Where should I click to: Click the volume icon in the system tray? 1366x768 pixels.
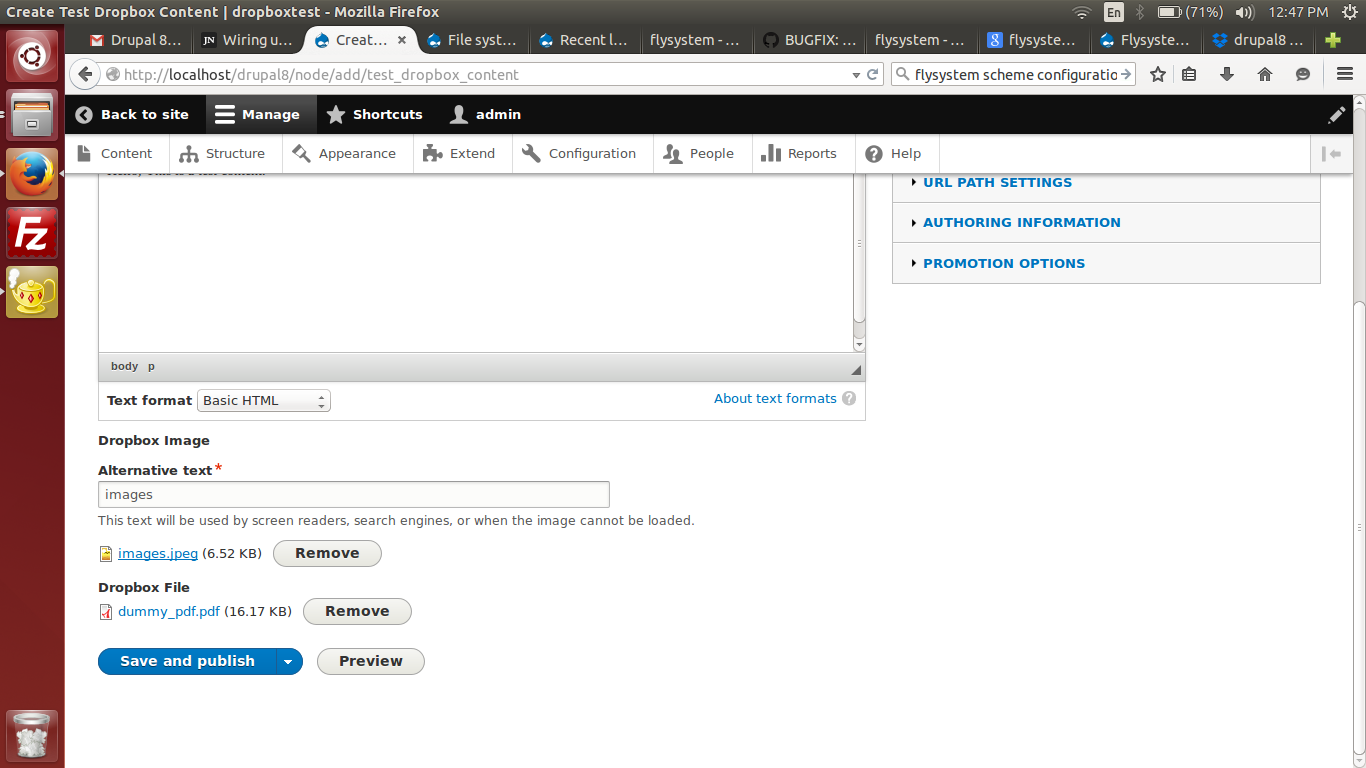point(1243,13)
